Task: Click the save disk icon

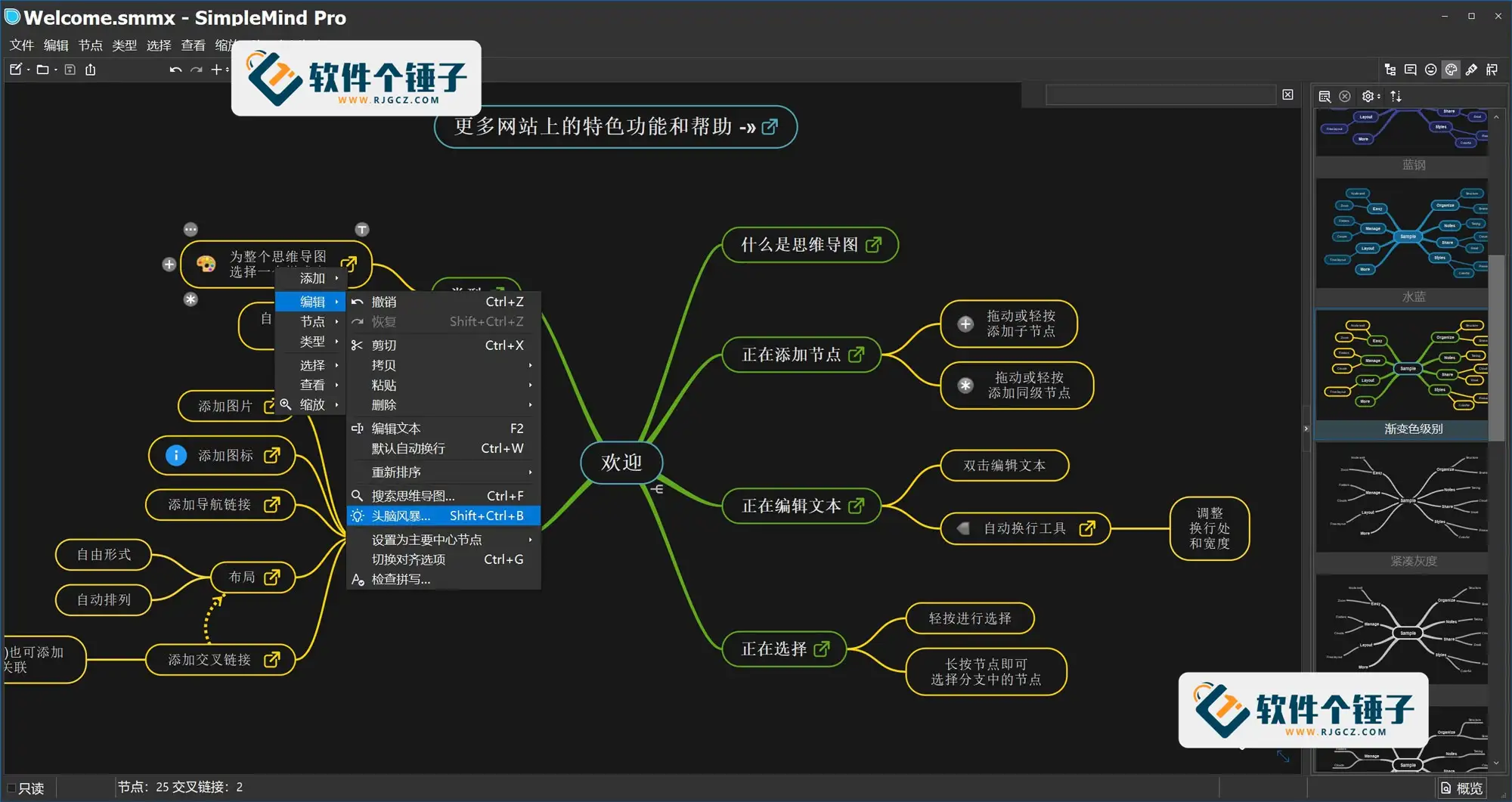Action: click(x=70, y=70)
